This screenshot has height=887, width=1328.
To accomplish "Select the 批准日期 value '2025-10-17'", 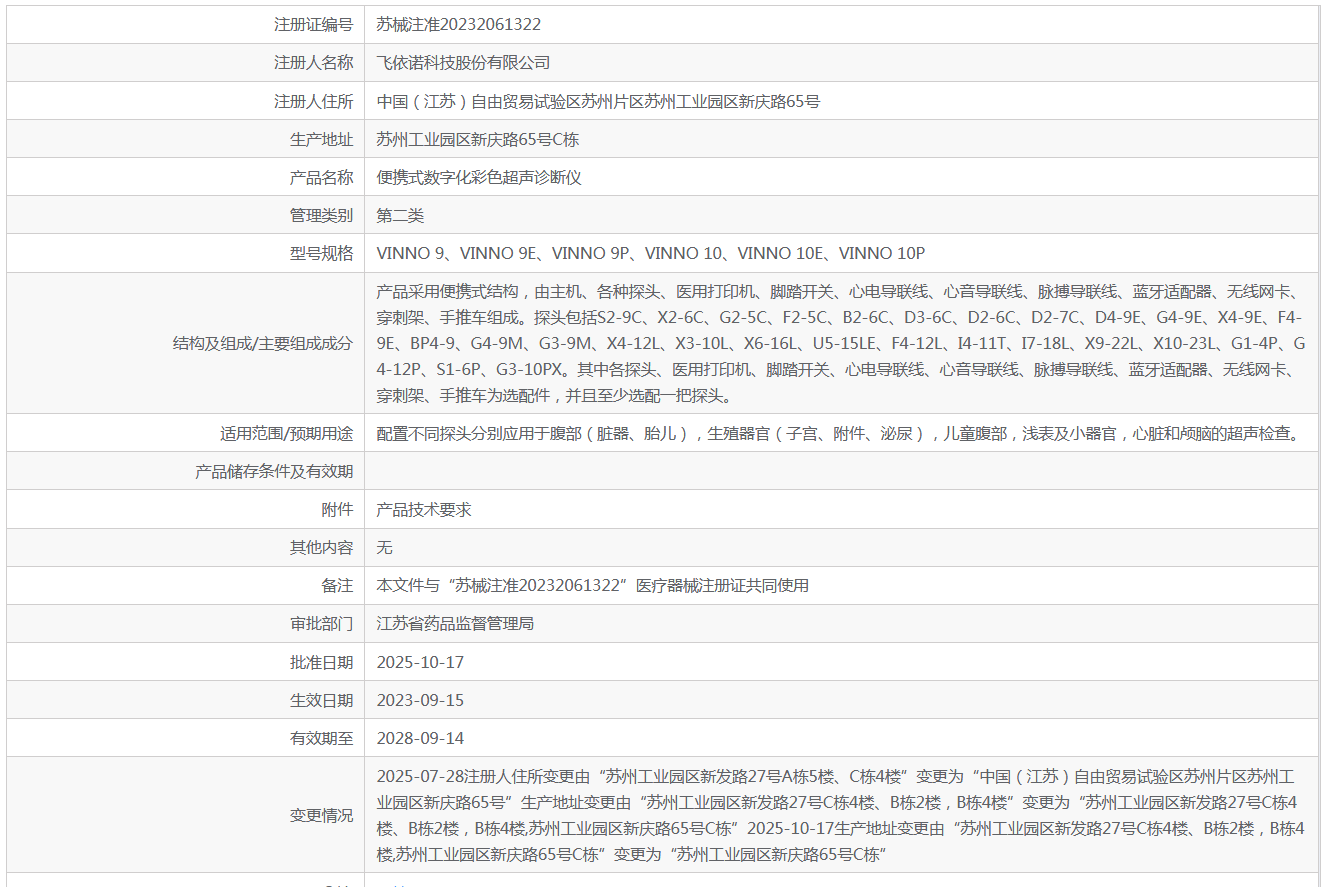I will pos(421,662).
